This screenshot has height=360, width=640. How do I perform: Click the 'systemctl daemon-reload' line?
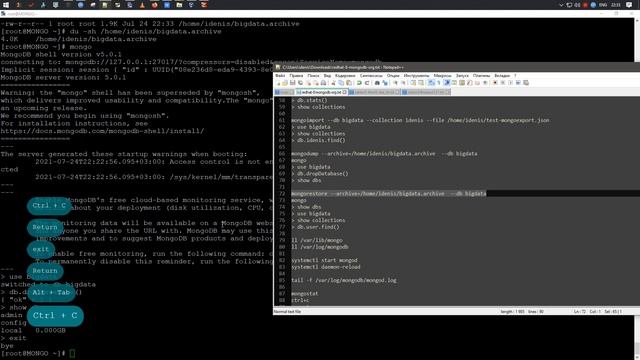[x=326, y=267]
